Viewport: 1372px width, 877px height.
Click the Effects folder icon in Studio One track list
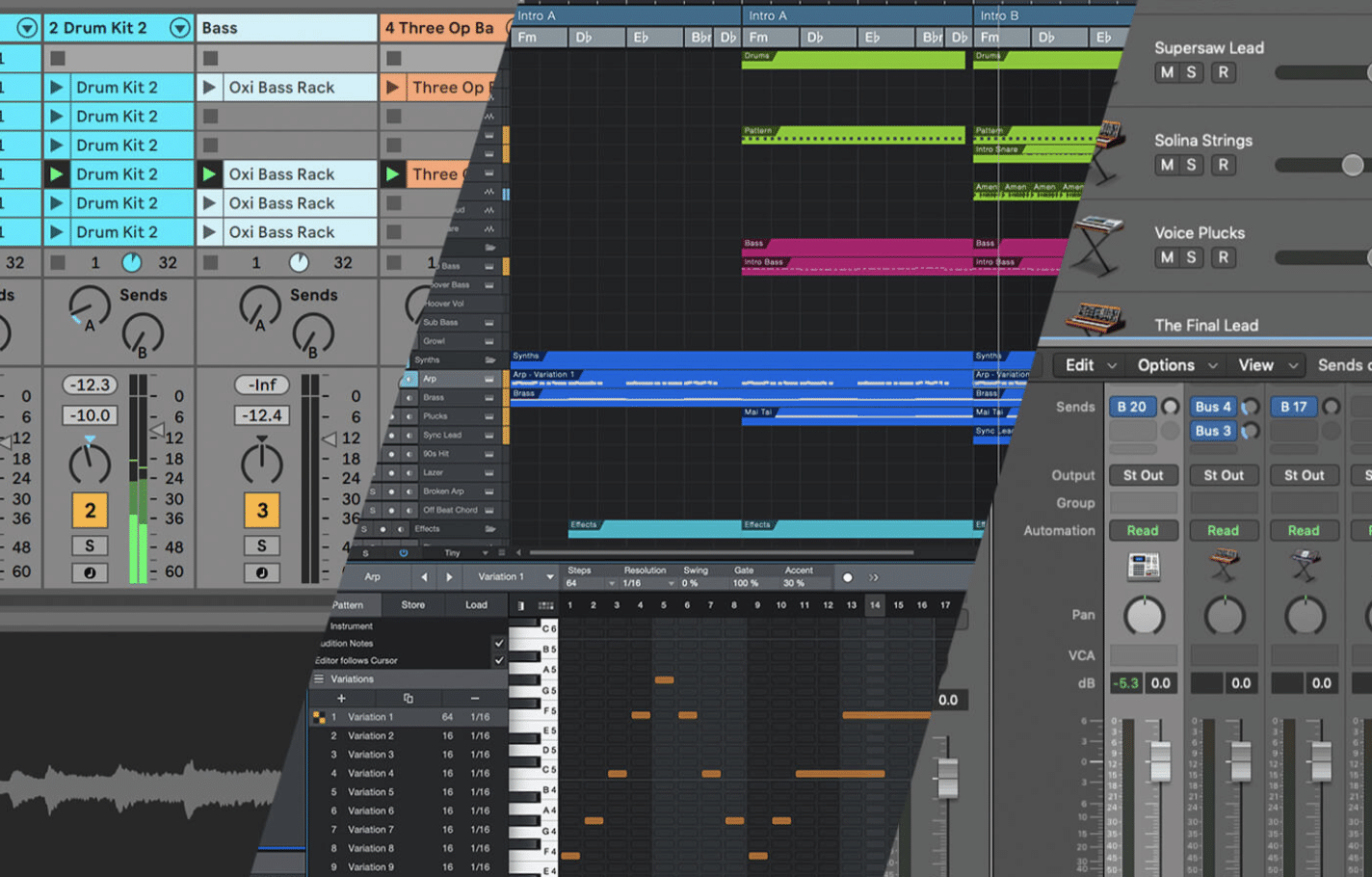tap(489, 529)
